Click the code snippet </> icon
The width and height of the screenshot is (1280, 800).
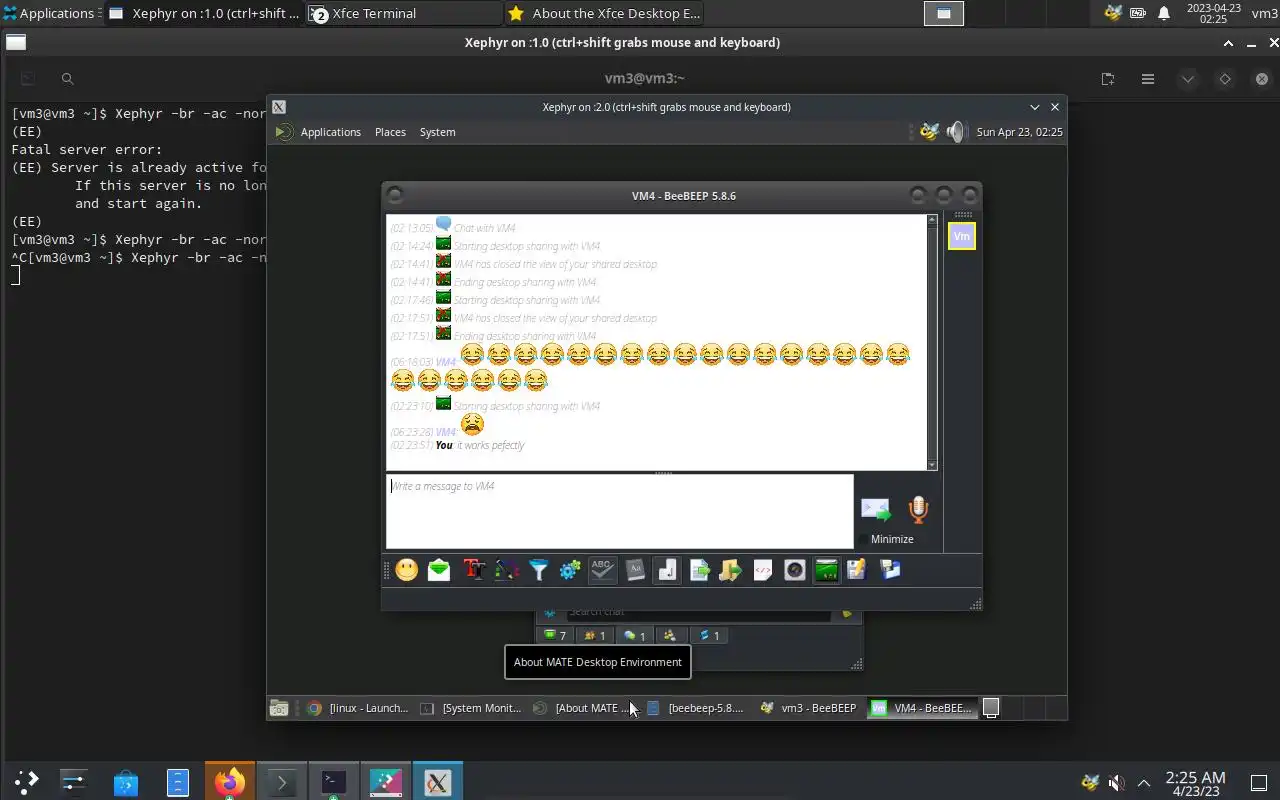pyautogui.click(x=762, y=570)
